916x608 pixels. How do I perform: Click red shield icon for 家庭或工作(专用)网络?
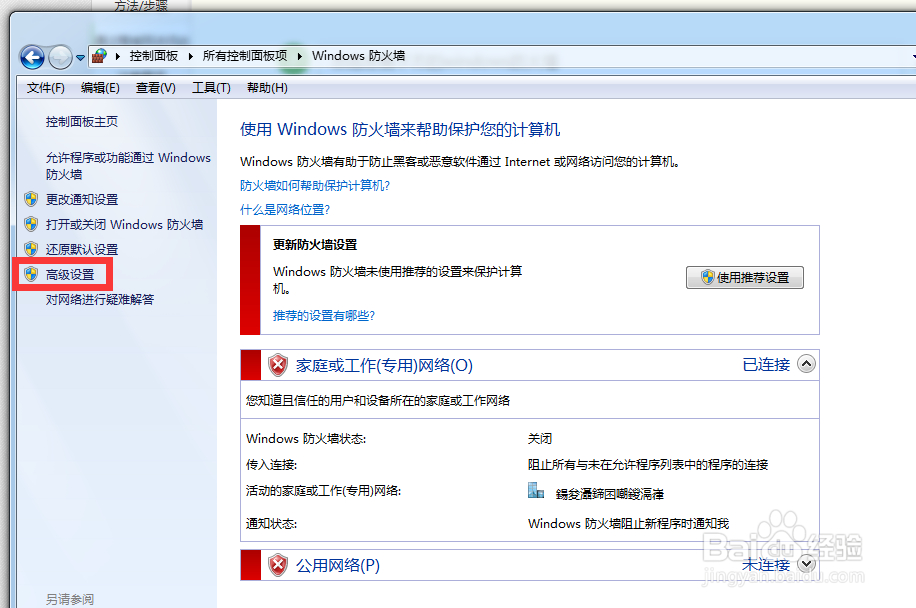click(x=278, y=365)
